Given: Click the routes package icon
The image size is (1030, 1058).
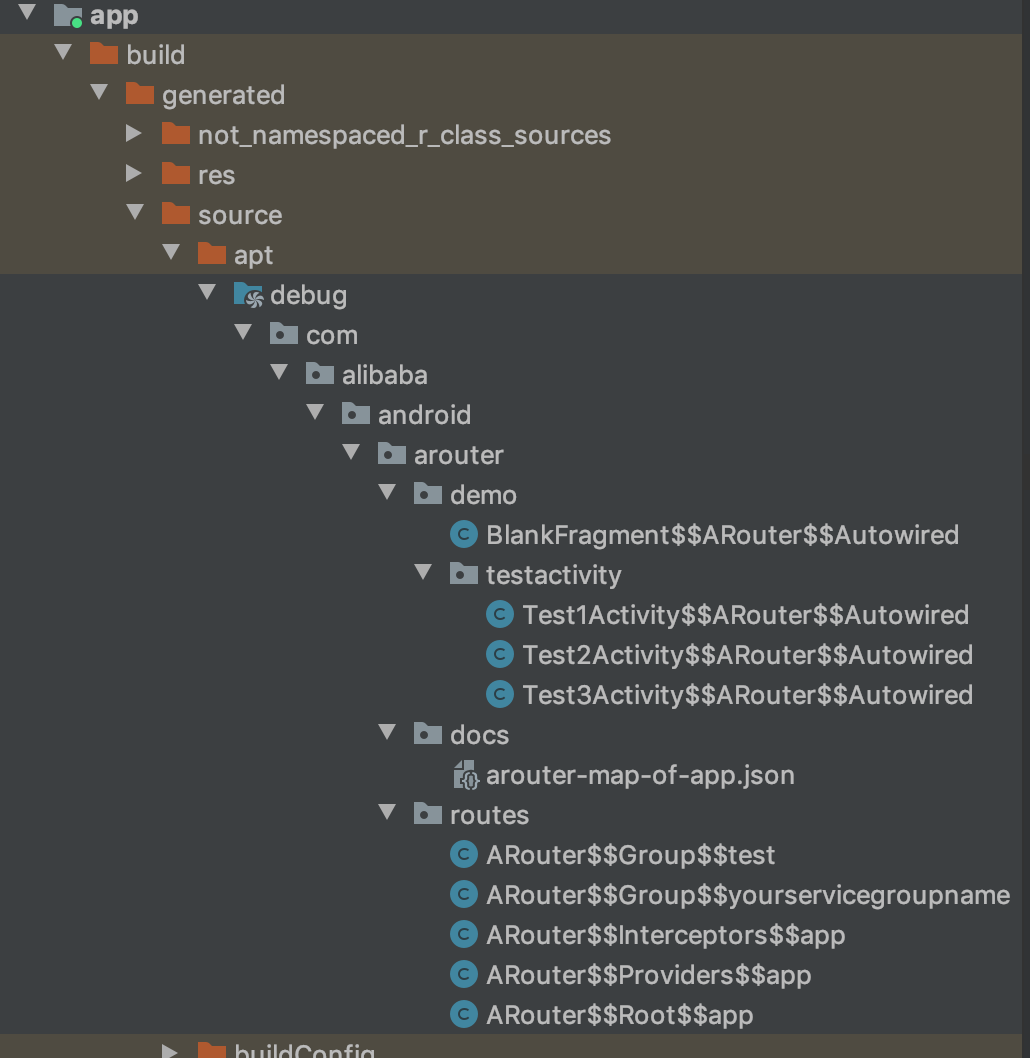Looking at the screenshot, I should [428, 814].
